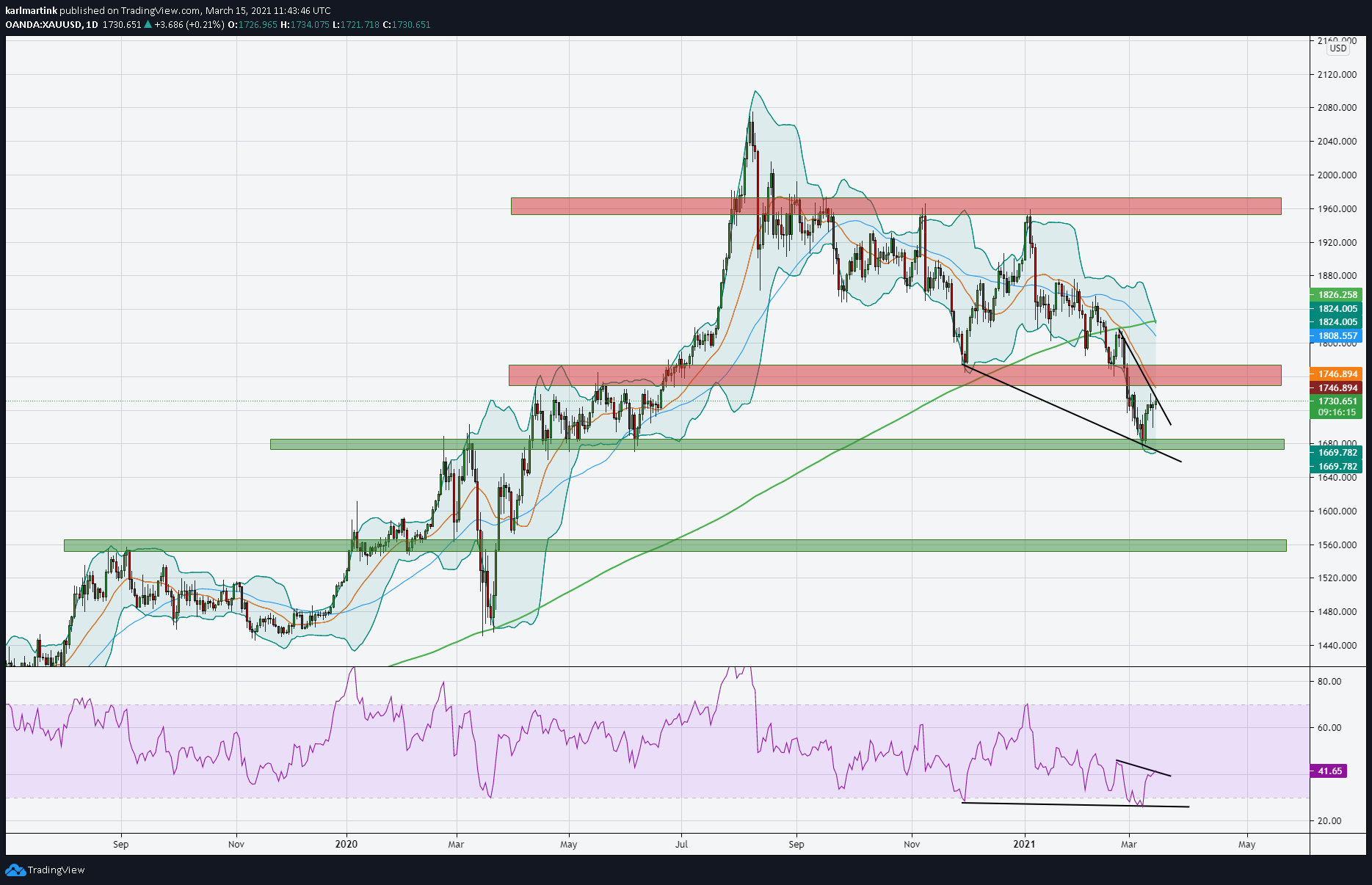This screenshot has height=885, width=1372.
Task: Click the current price 1730.651 label
Action: click(x=1337, y=401)
